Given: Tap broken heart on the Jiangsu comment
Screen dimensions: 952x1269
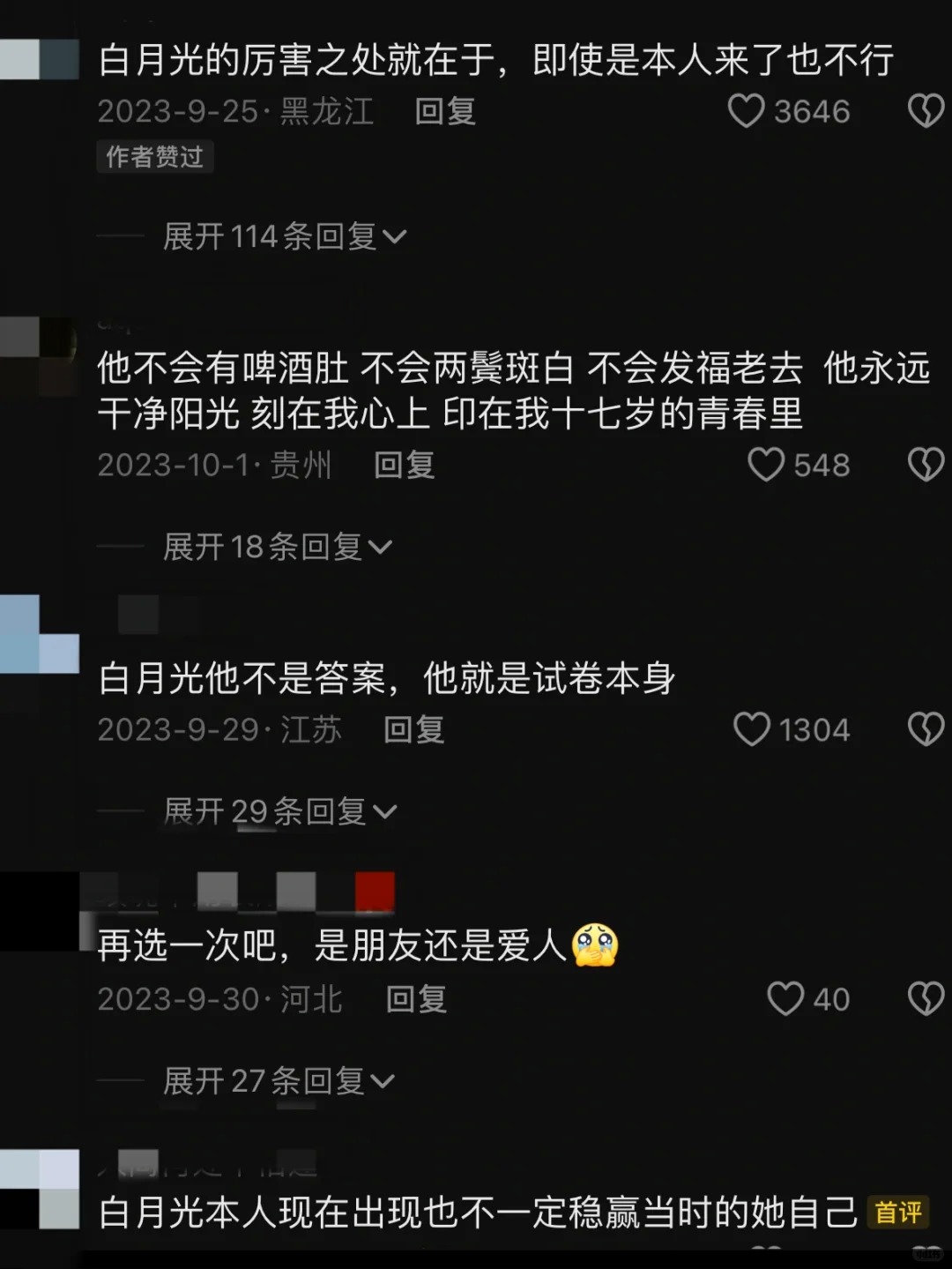Looking at the screenshot, I should point(926,729).
